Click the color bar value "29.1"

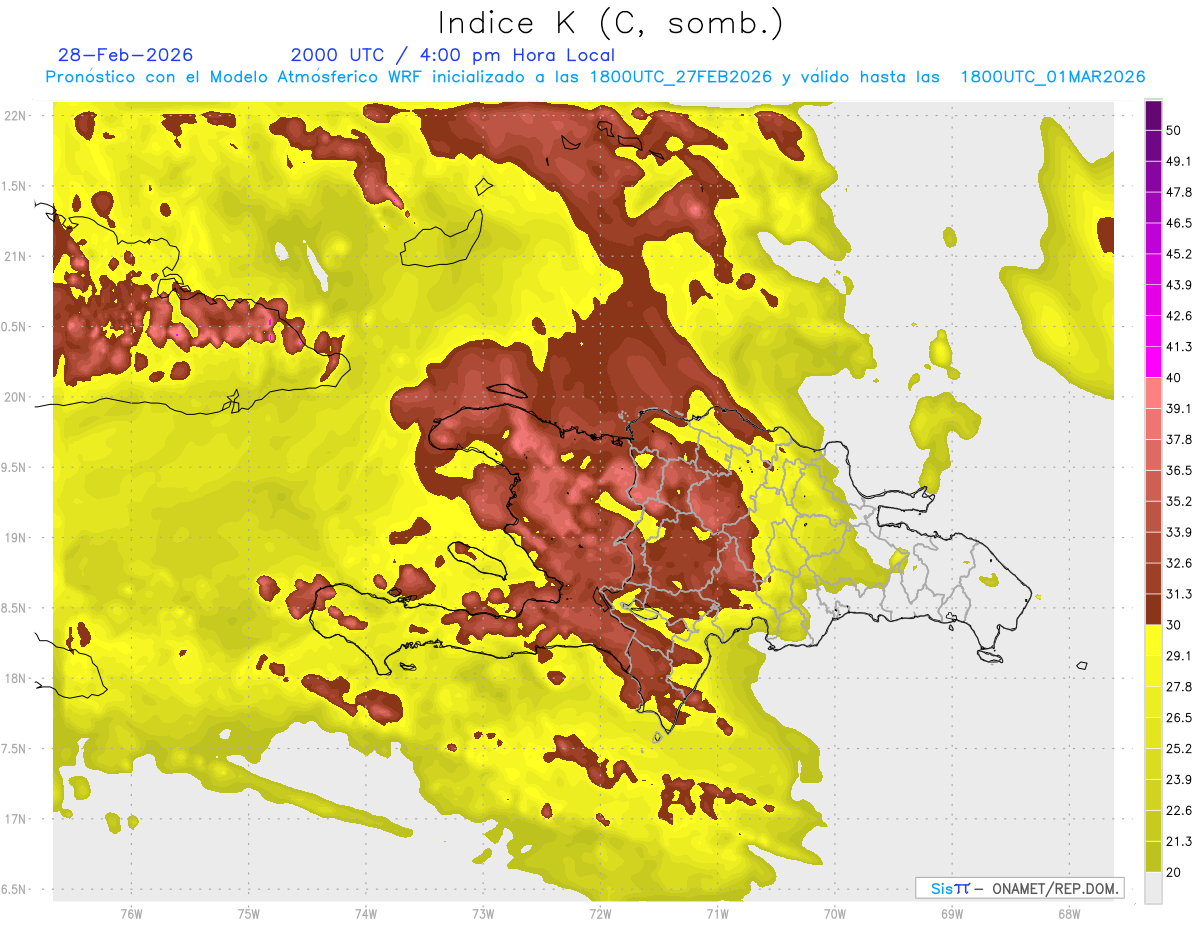pyautogui.click(x=1179, y=656)
